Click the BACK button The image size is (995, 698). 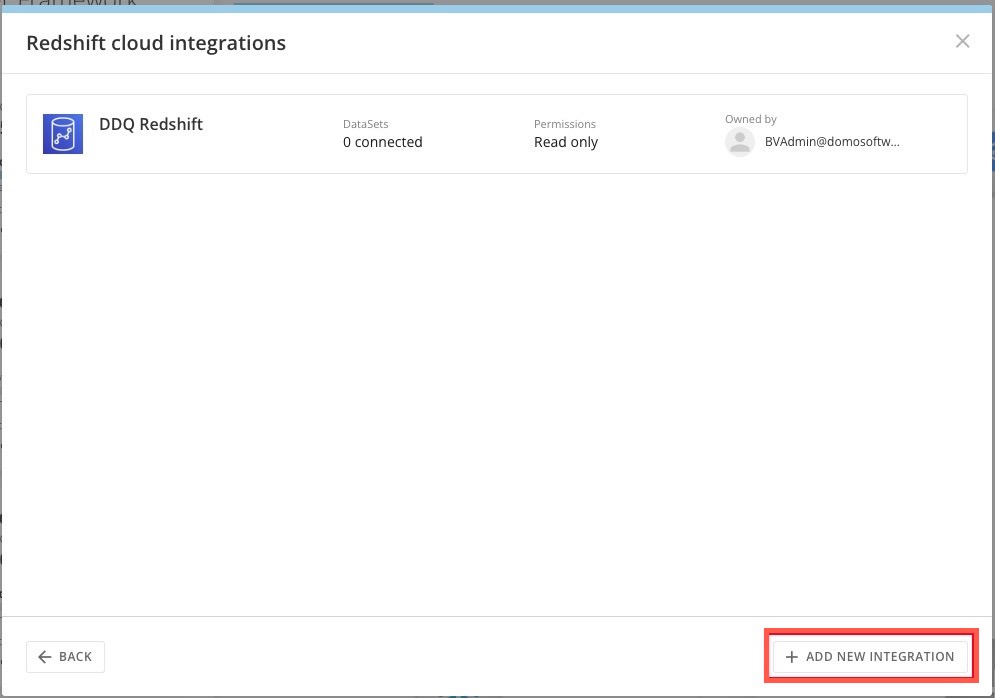pos(65,656)
